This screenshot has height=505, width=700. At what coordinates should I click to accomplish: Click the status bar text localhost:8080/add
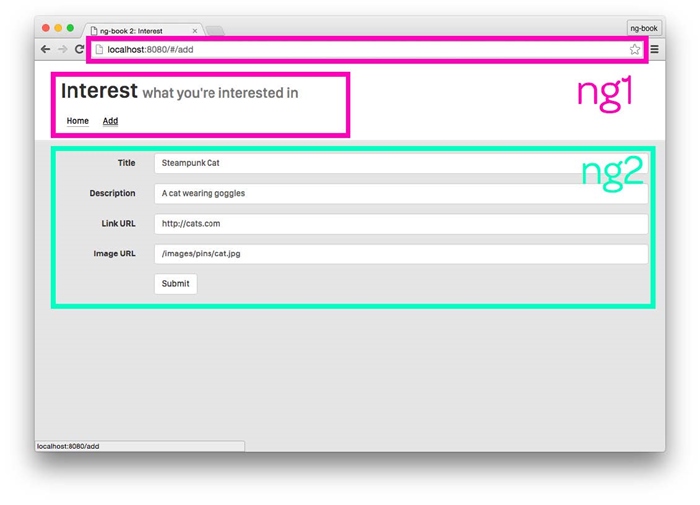click(x=68, y=446)
